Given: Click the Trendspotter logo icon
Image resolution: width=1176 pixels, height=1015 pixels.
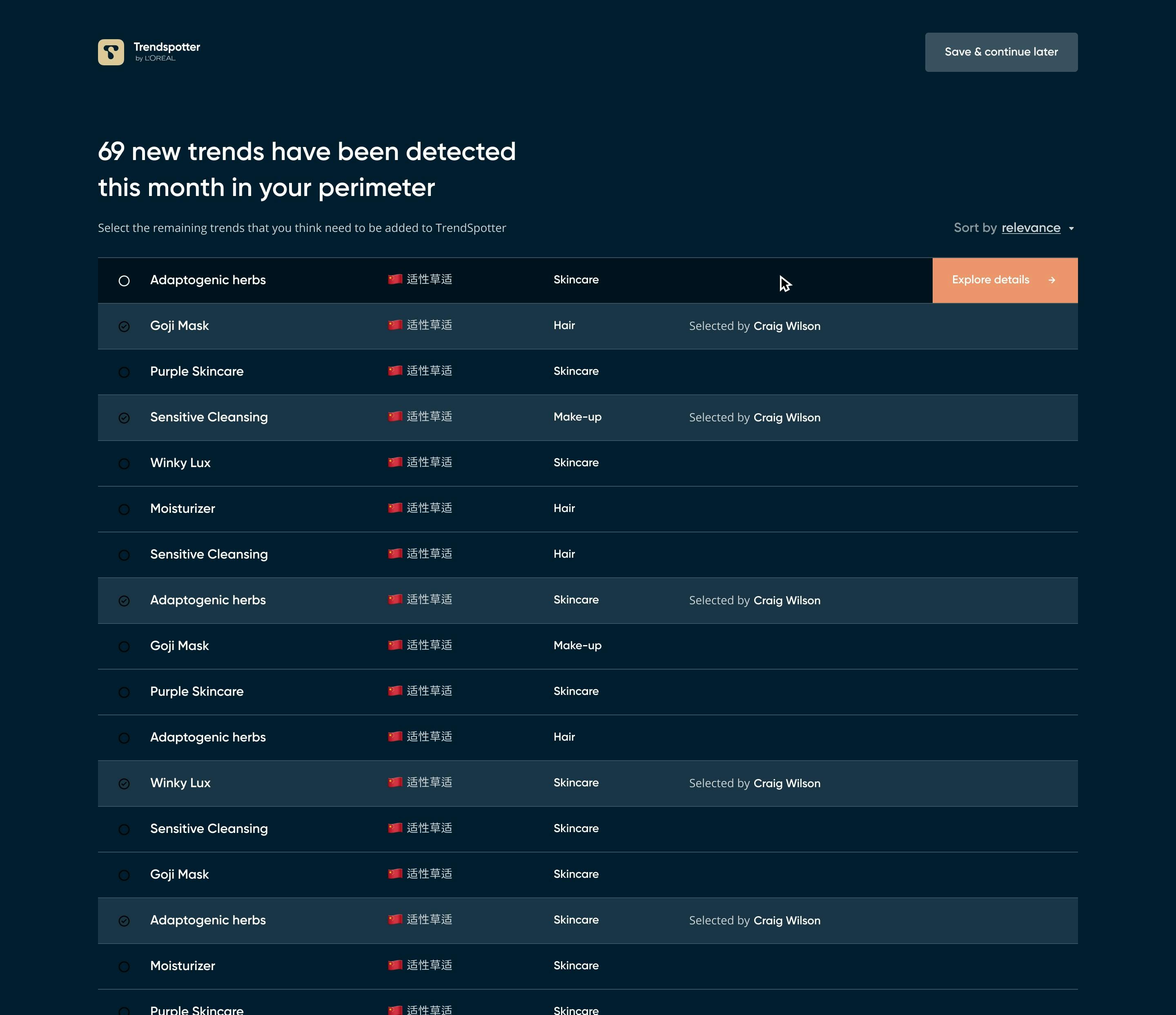Looking at the screenshot, I should tap(111, 52).
